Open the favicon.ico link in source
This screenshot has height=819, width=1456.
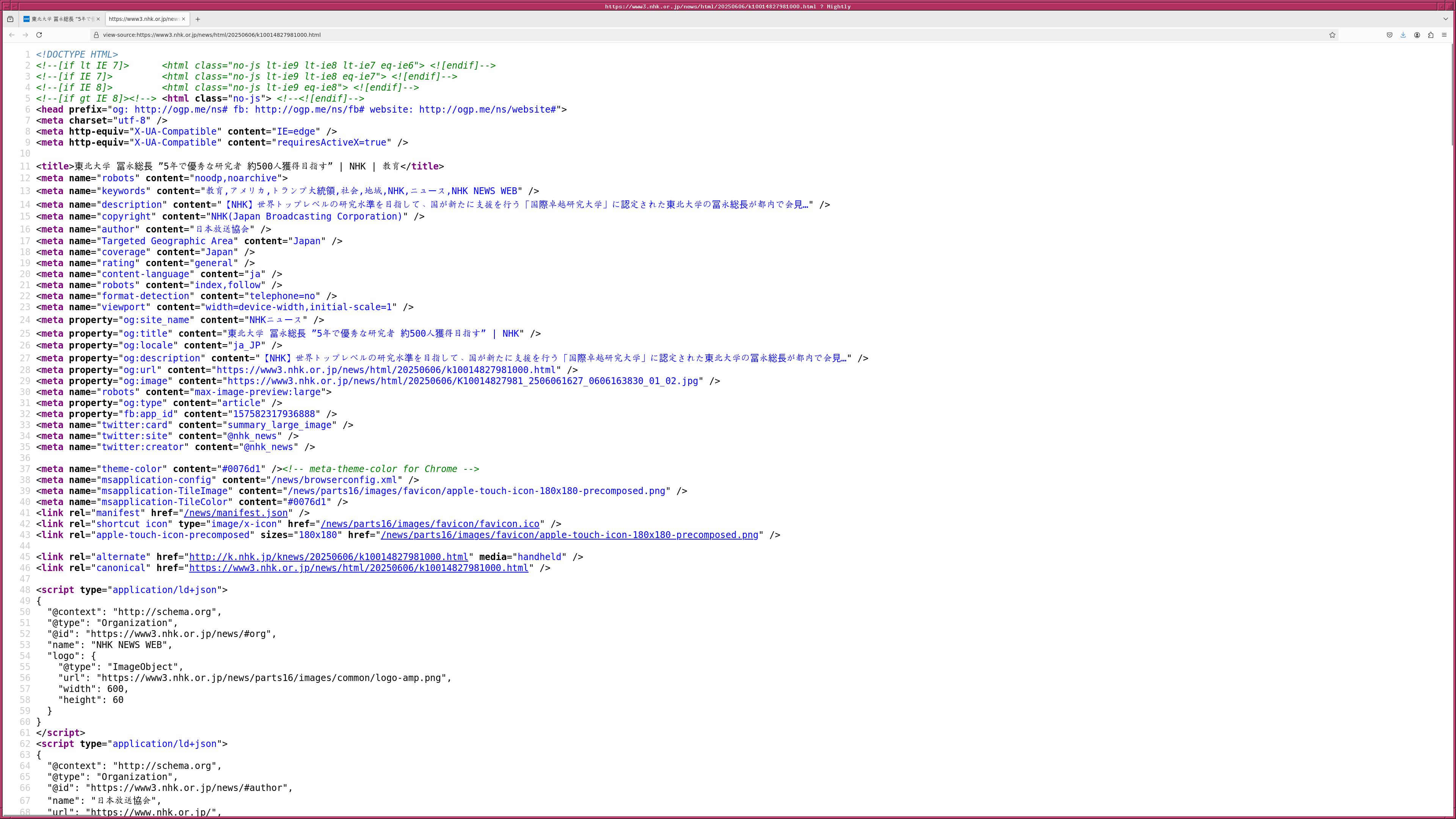click(x=430, y=524)
